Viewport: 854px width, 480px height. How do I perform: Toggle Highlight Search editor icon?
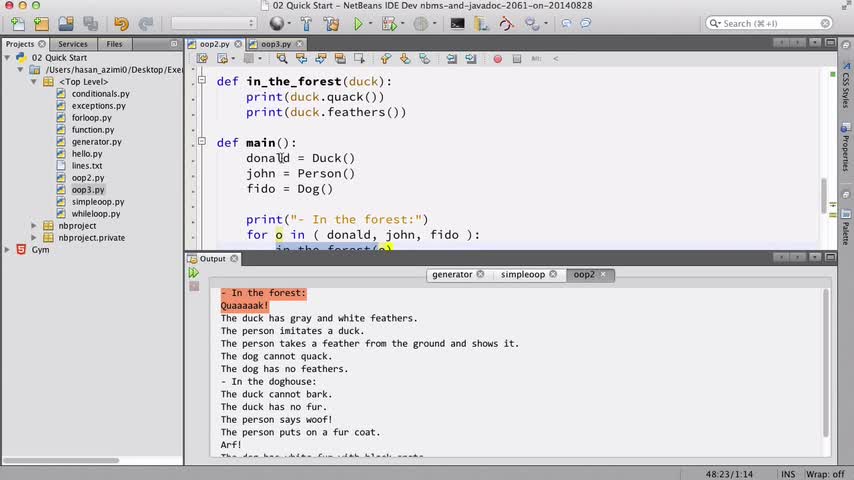click(x=340, y=59)
